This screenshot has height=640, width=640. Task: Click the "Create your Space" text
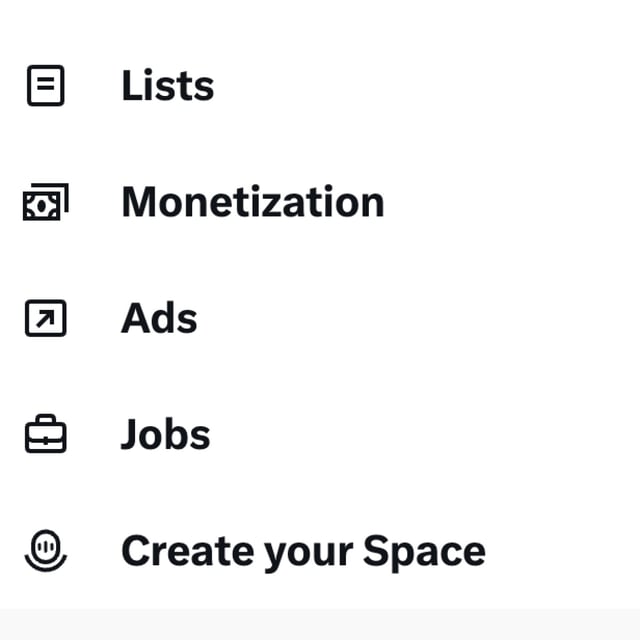coord(303,551)
